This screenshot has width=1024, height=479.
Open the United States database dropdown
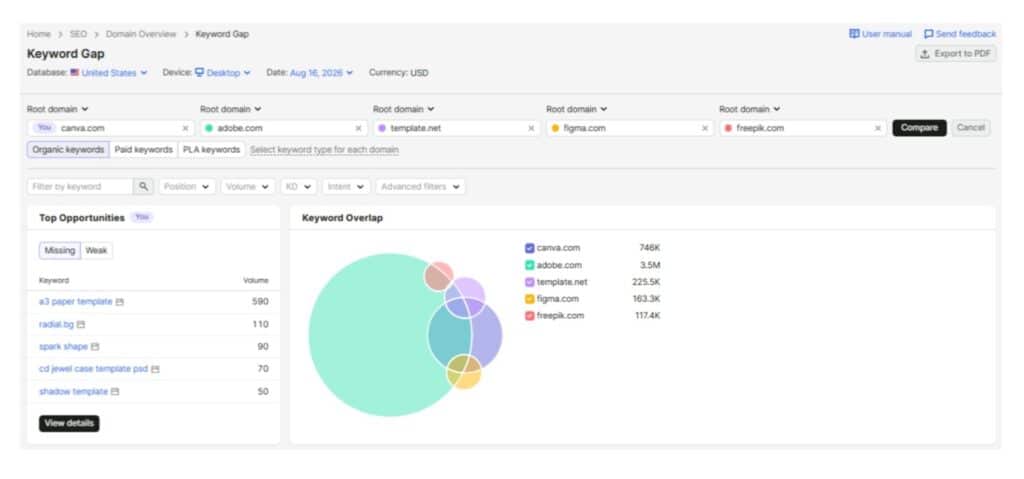[x=109, y=73]
